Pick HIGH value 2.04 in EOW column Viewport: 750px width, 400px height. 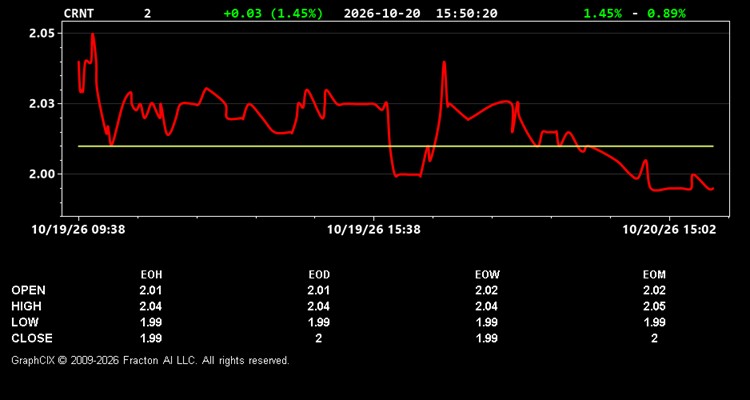486,306
